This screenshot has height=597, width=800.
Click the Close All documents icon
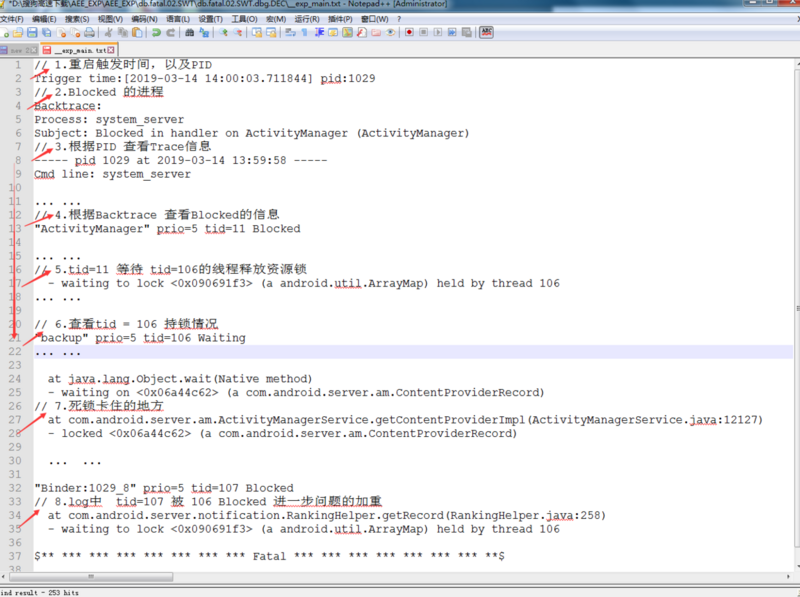pos(76,33)
